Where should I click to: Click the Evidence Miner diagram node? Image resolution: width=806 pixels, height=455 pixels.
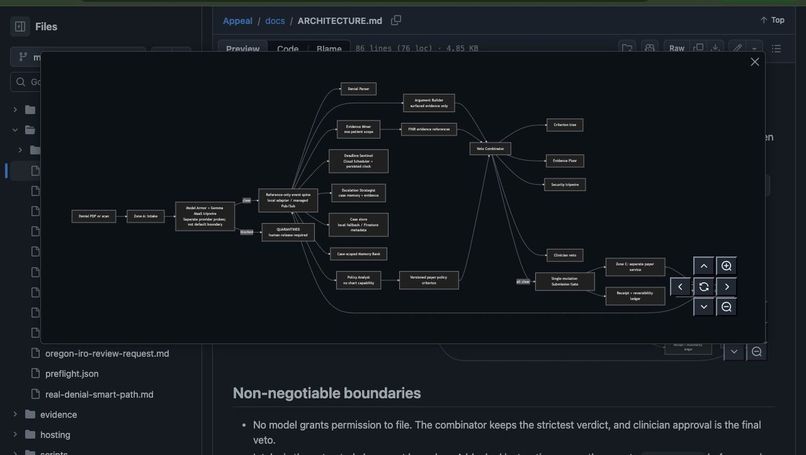coord(358,129)
